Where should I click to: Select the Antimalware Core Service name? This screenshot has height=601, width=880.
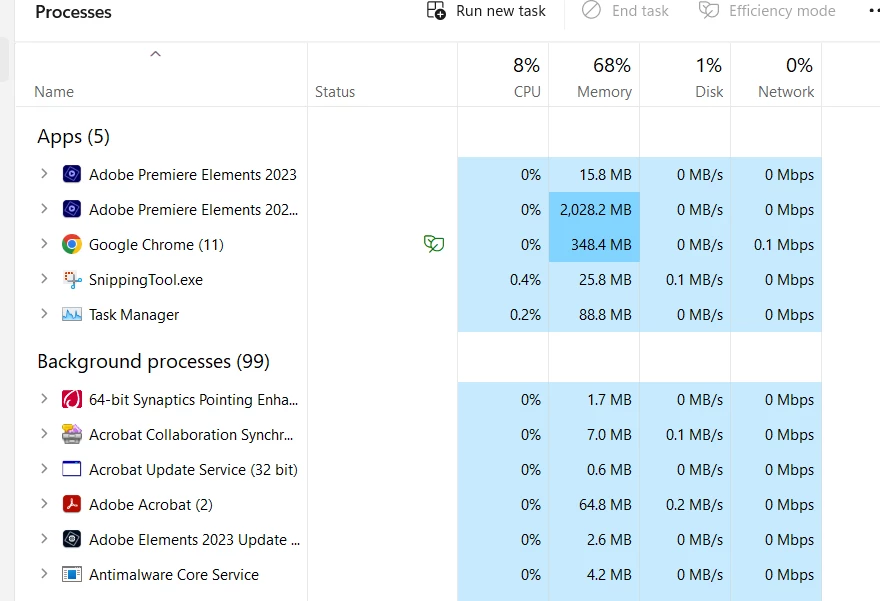pyautogui.click(x=173, y=575)
